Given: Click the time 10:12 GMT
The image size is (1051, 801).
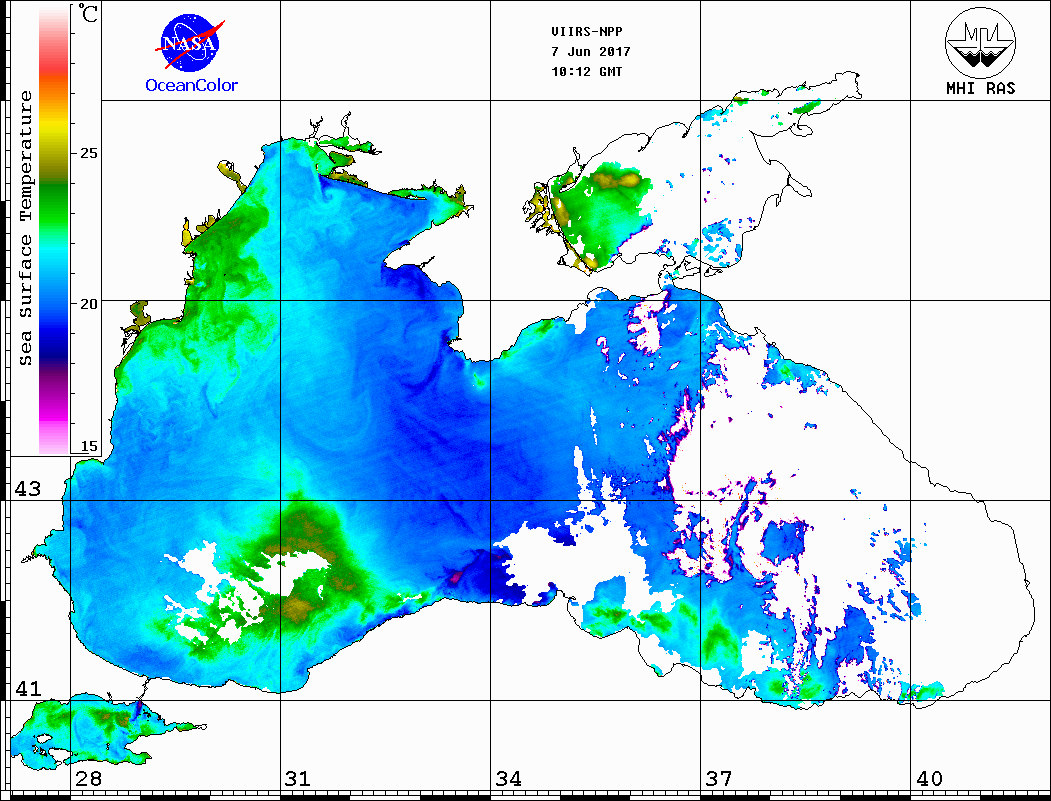Looking at the screenshot, I should [586, 72].
